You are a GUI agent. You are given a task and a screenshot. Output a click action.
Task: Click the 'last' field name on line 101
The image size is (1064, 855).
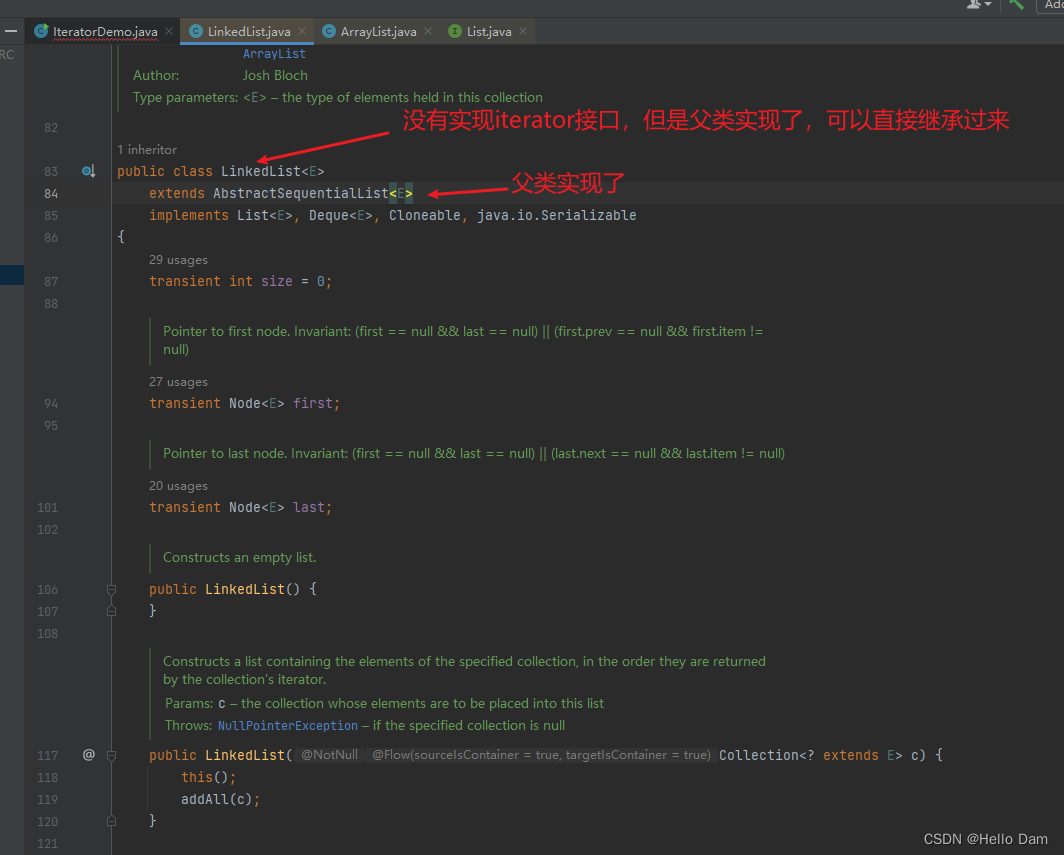(x=309, y=507)
